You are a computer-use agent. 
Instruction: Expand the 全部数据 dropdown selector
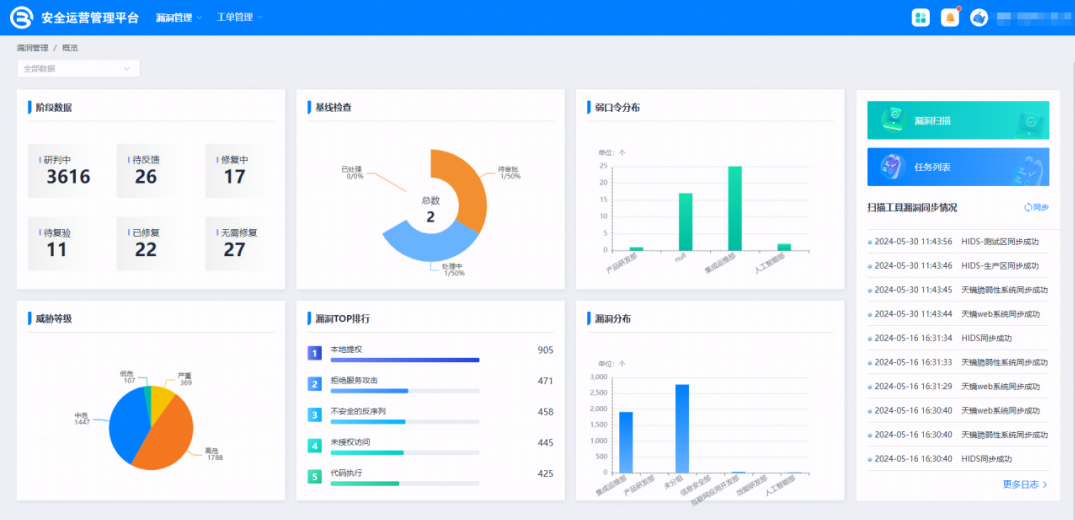[79, 69]
